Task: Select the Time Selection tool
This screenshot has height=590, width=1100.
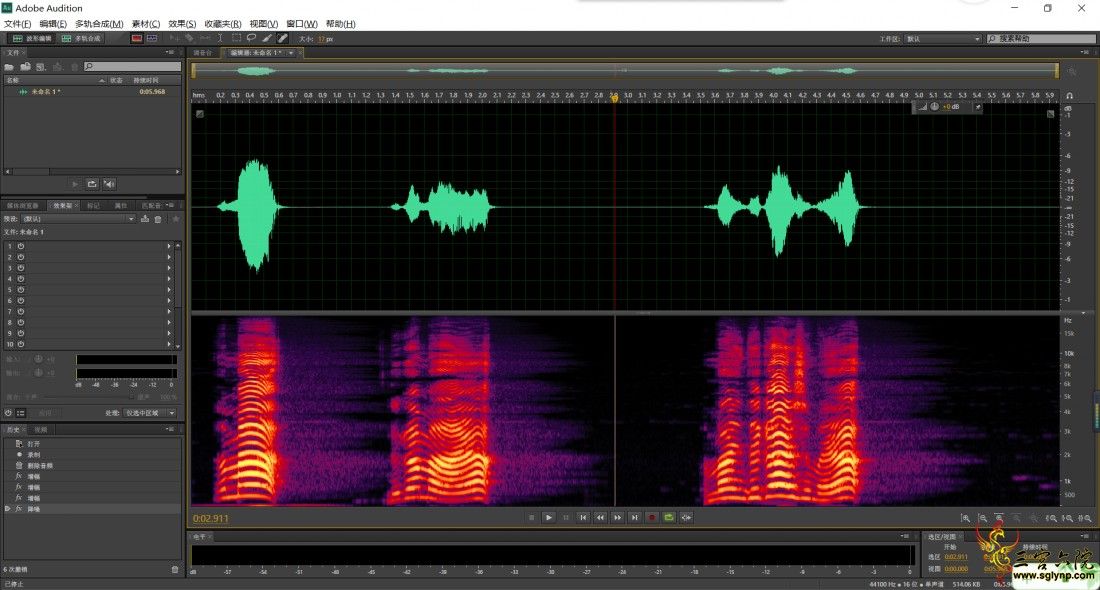Action: (x=220, y=39)
